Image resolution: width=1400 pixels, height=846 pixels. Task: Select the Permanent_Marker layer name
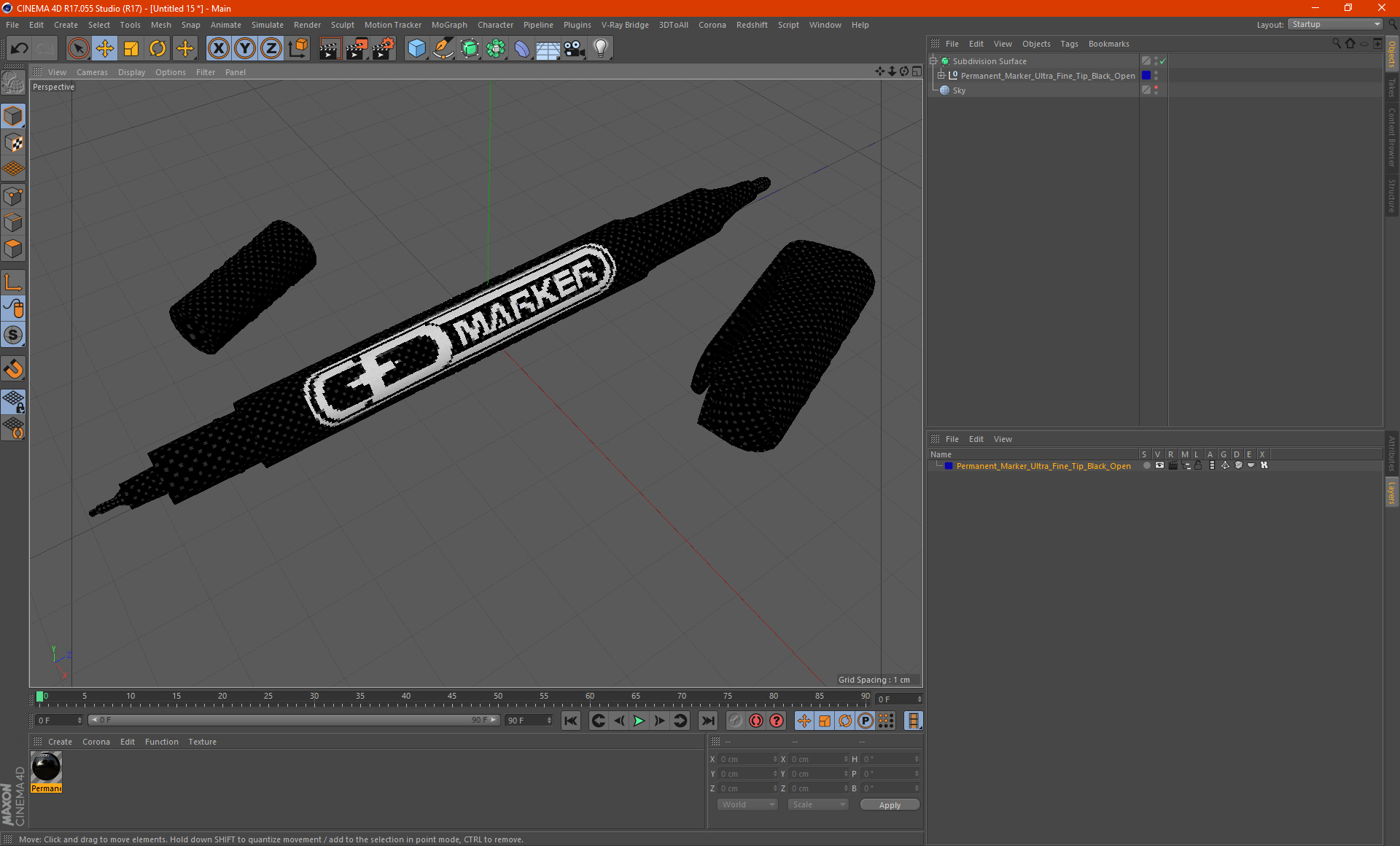[x=1043, y=466]
